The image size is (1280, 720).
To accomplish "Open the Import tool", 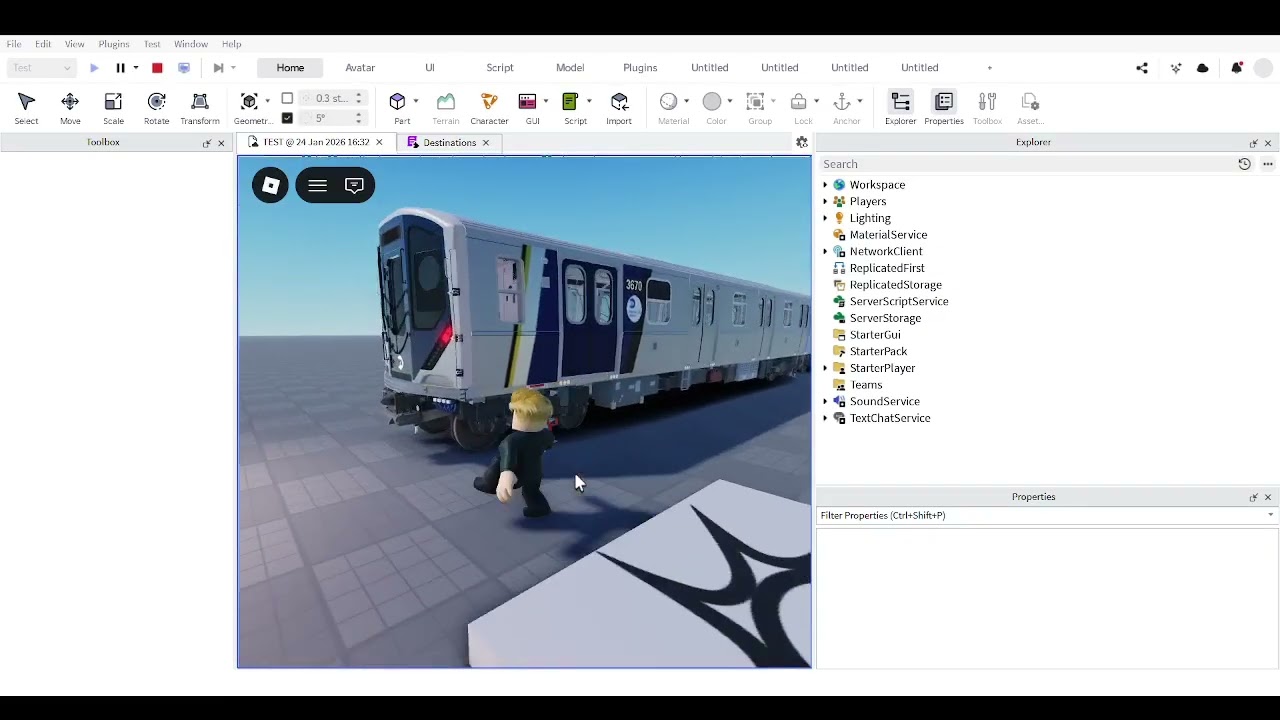I will coord(619,108).
